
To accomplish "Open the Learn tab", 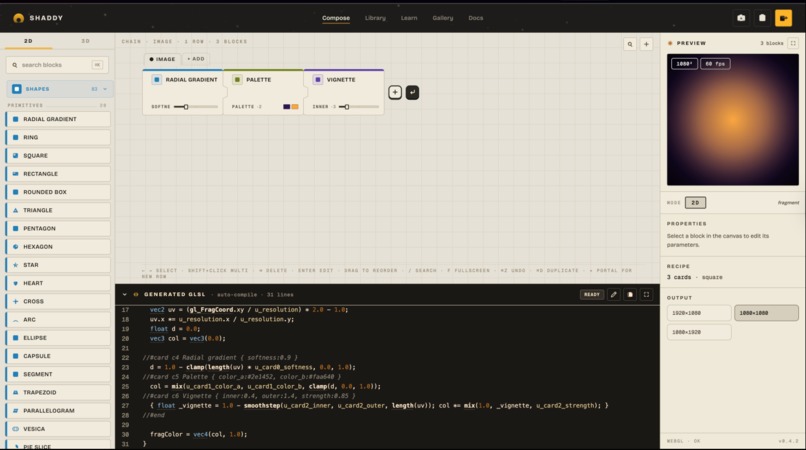I will (409, 18).
